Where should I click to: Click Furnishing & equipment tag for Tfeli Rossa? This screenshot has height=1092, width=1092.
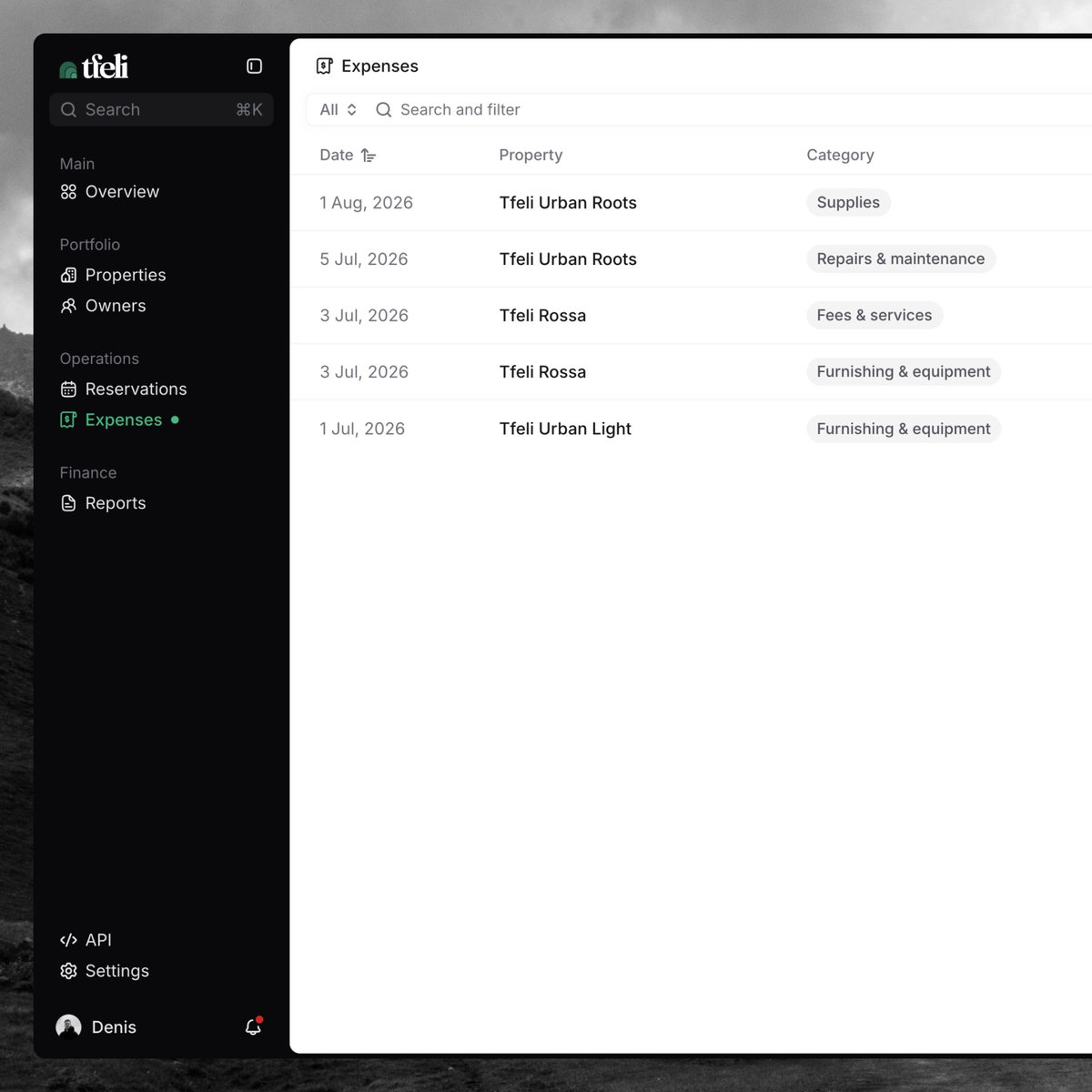pos(904,371)
